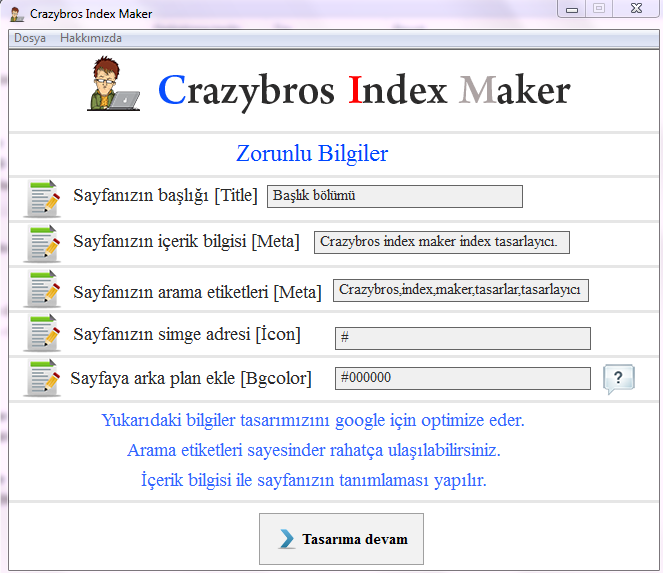Click the Sayfanızın simge adresi [İcon] label
Viewport: 663px width, 573px height.
(x=187, y=334)
